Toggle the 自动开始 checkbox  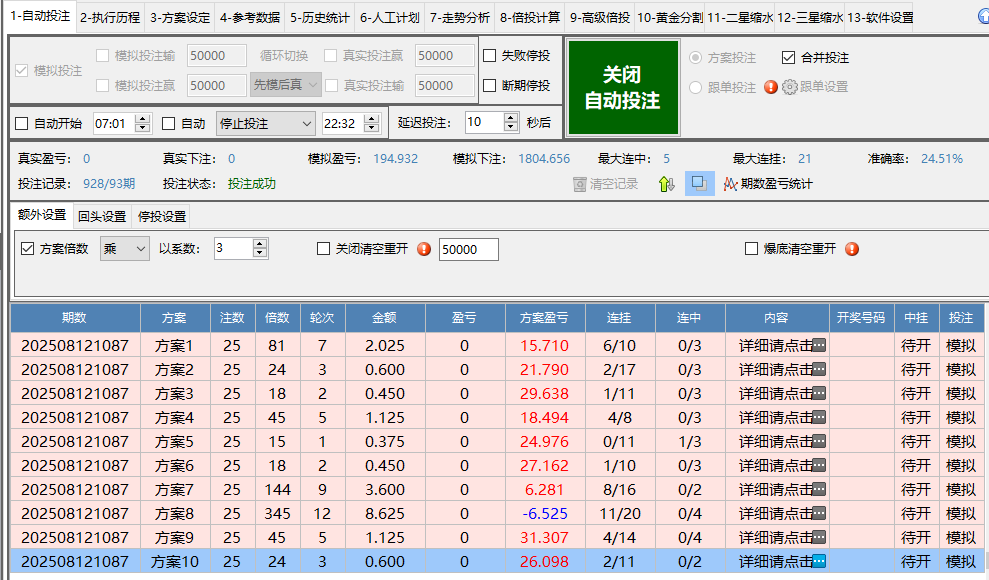[x=21, y=124]
